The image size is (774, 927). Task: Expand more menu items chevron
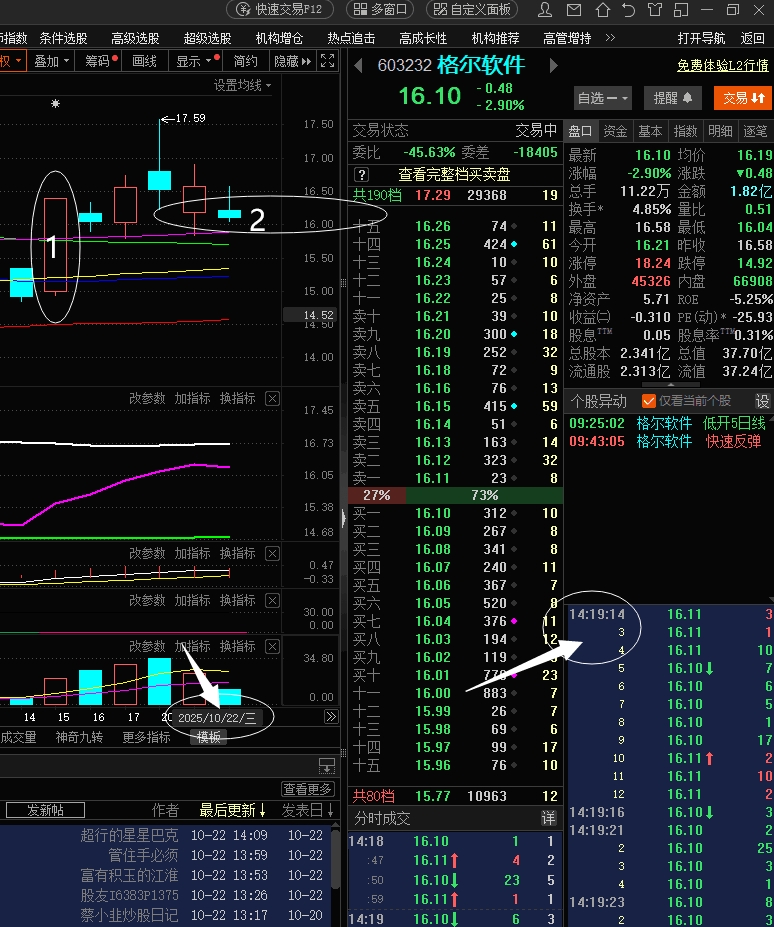point(610,38)
